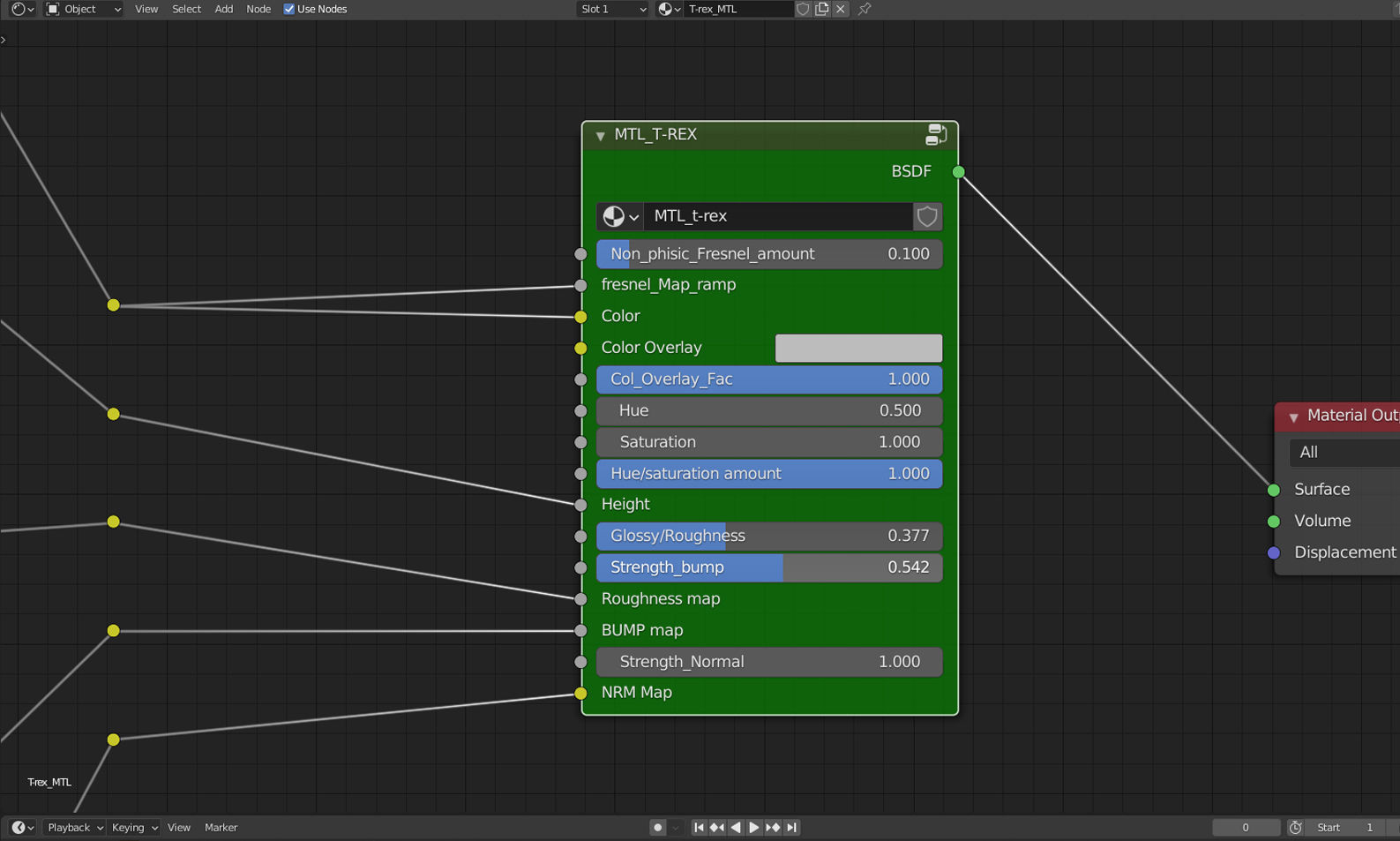Click the Height input socket
The image size is (1400, 841).
click(x=580, y=505)
